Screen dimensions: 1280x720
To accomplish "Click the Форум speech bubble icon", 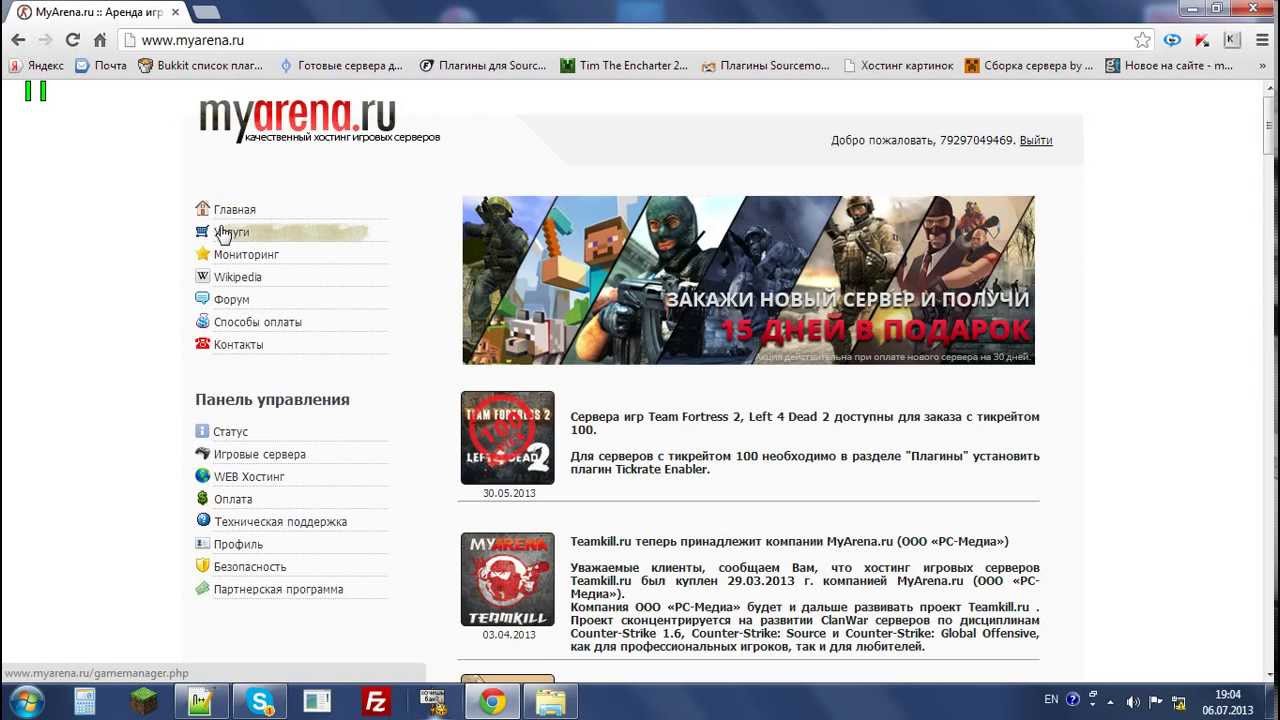I will (203, 299).
